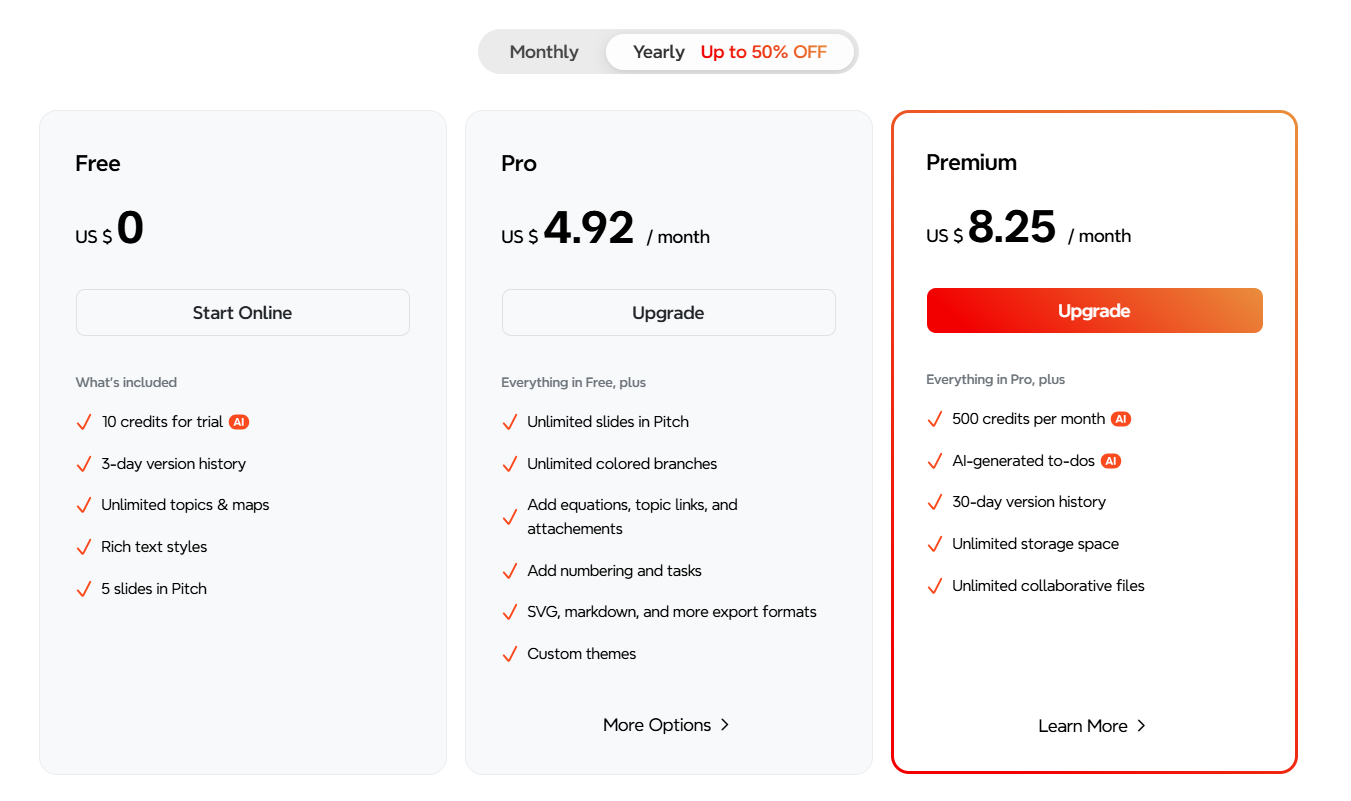Screen dimensions: 1351x801
Task: Upgrade to the Pro plan
Action: pos(668,313)
